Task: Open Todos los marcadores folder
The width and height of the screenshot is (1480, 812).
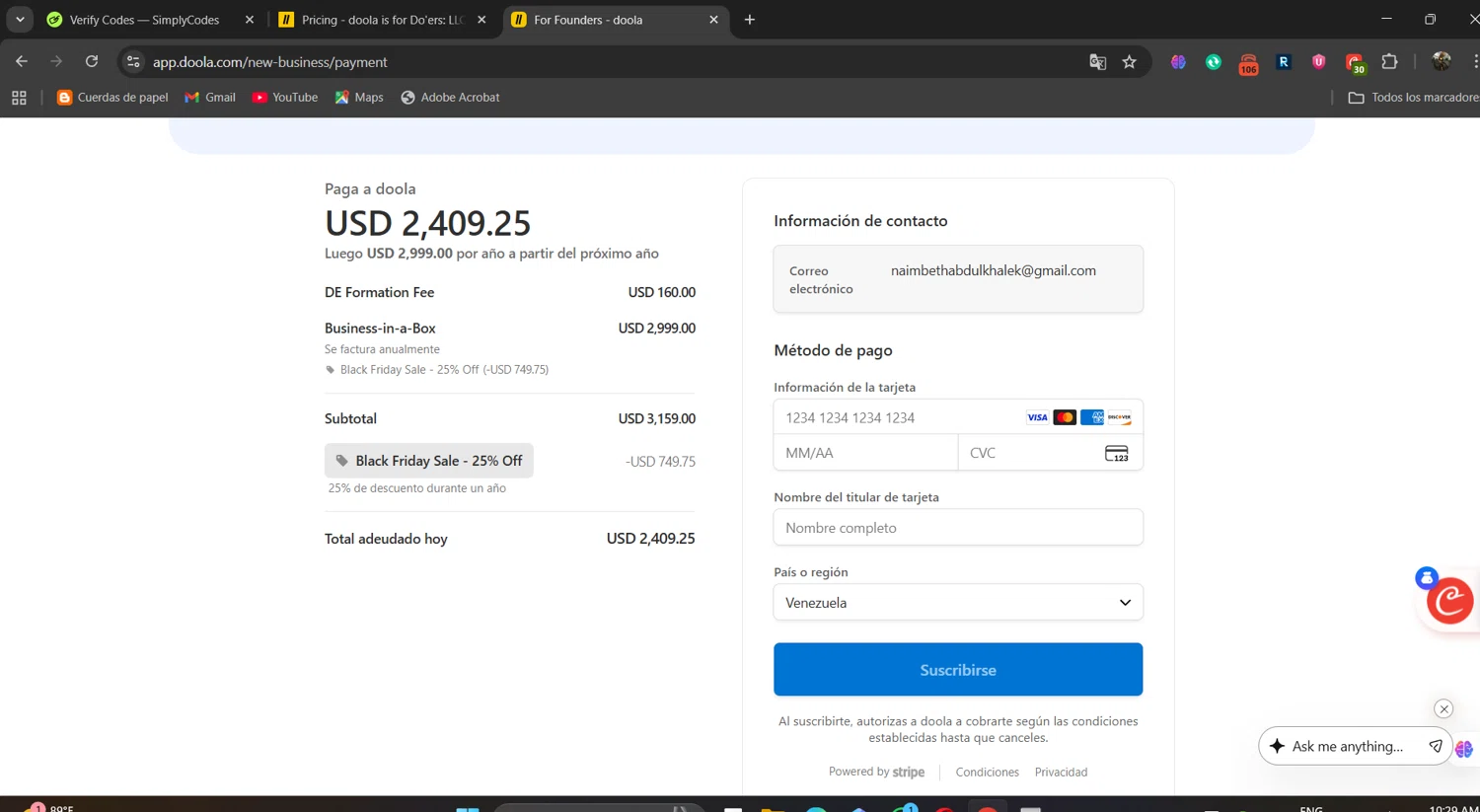Action: pyautogui.click(x=1413, y=98)
